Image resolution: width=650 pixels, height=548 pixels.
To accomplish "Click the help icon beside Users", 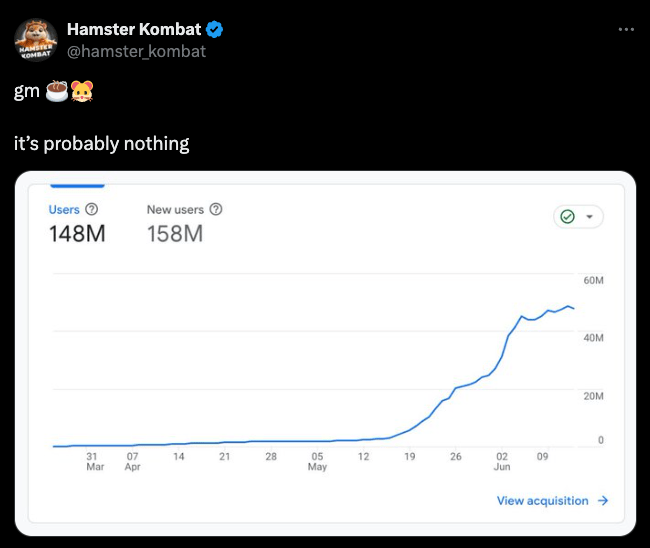I will tap(92, 210).
